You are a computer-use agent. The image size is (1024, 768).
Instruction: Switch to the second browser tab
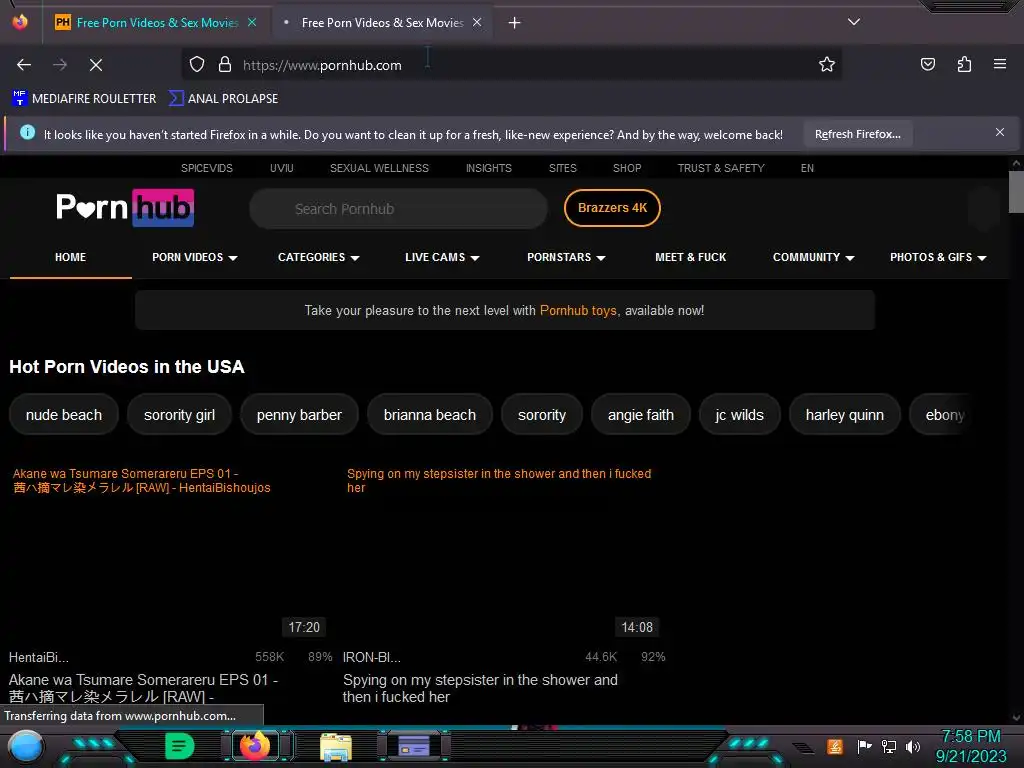click(x=382, y=23)
